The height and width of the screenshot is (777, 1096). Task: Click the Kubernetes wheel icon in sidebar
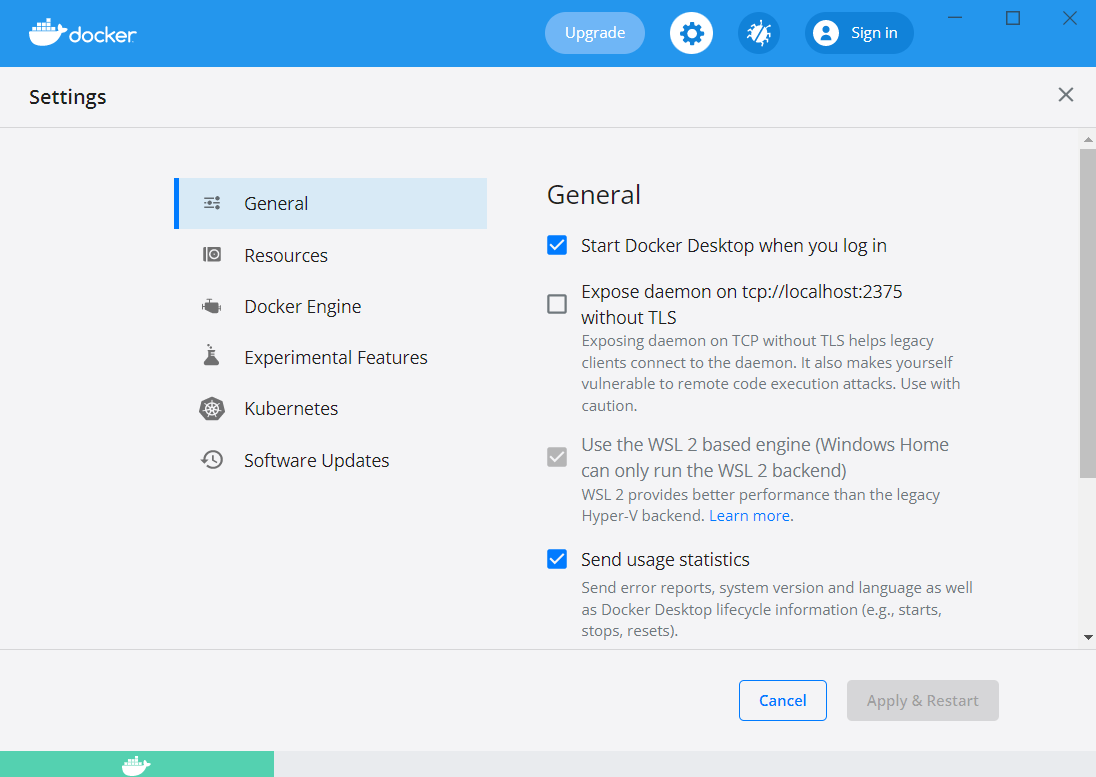tap(212, 408)
